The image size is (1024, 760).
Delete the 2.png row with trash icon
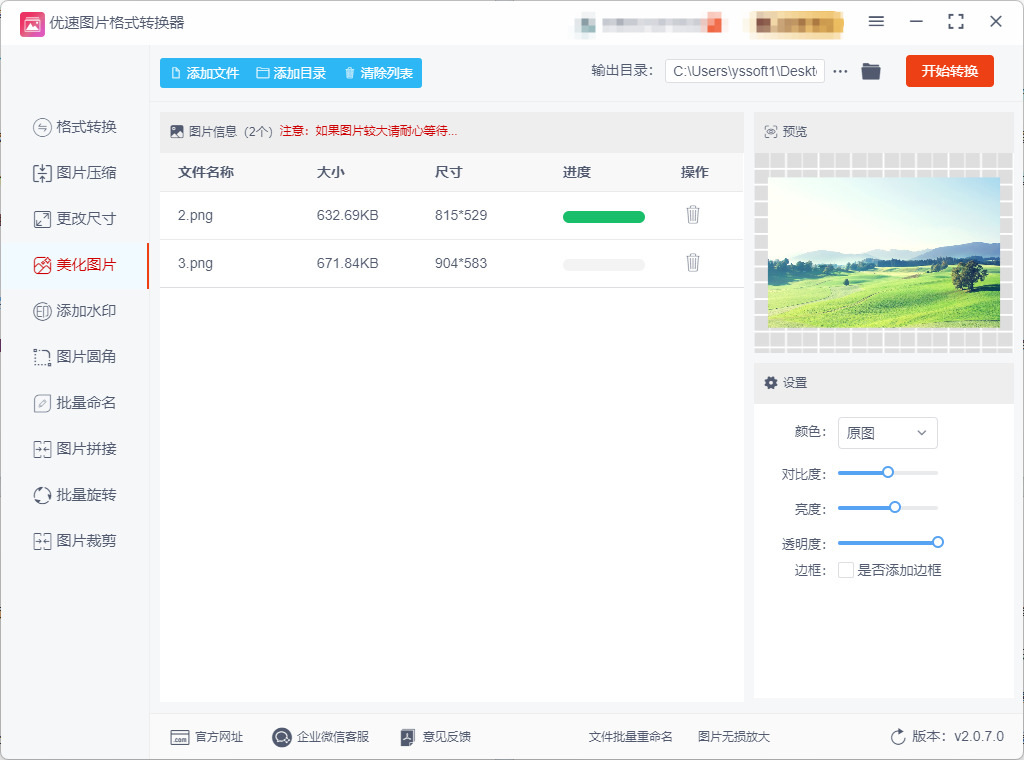tap(693, 215)
